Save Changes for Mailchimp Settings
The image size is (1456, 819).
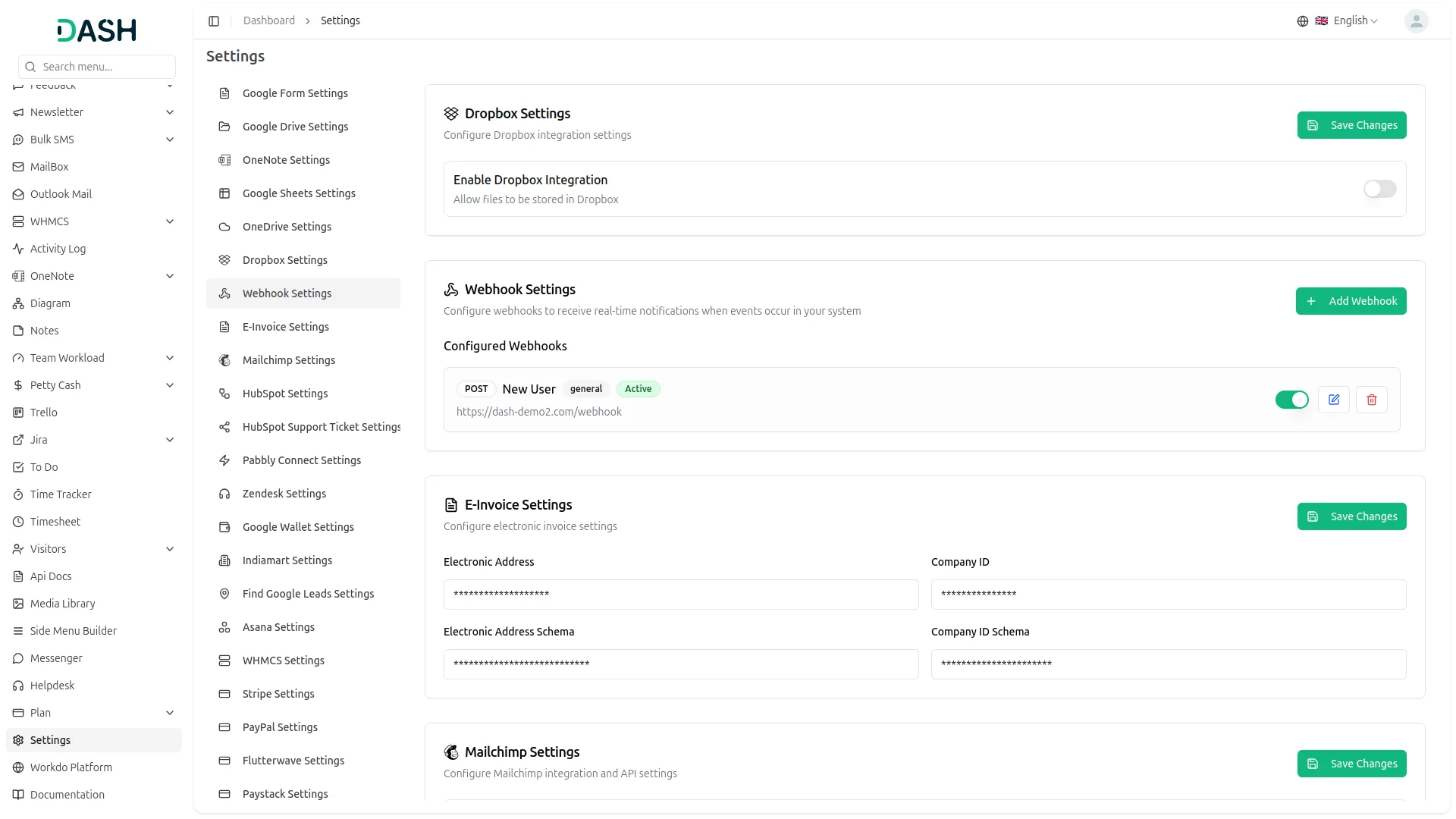1351,764
